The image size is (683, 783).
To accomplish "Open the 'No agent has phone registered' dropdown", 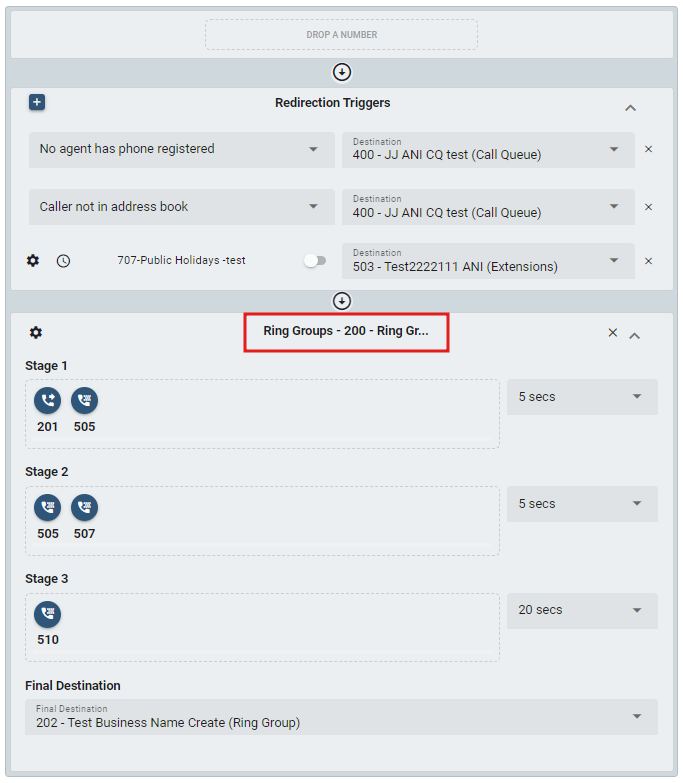I will 181,149.
